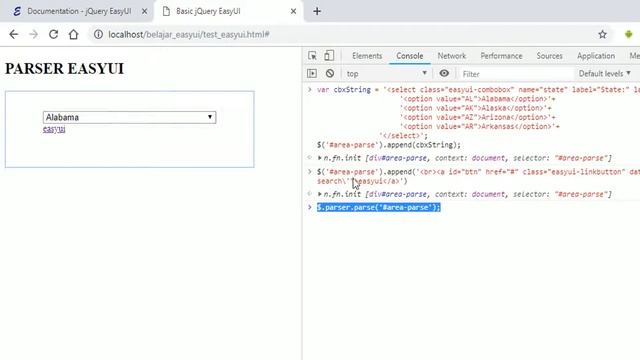Click the address bar URL

[x=189, y=34]
